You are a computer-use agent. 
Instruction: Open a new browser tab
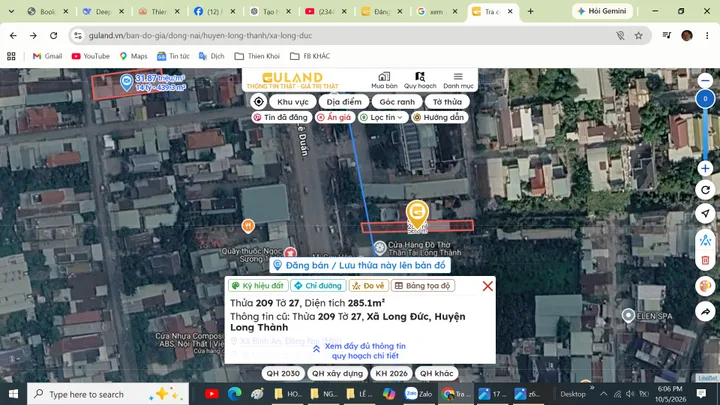click(x=530, y=11)
